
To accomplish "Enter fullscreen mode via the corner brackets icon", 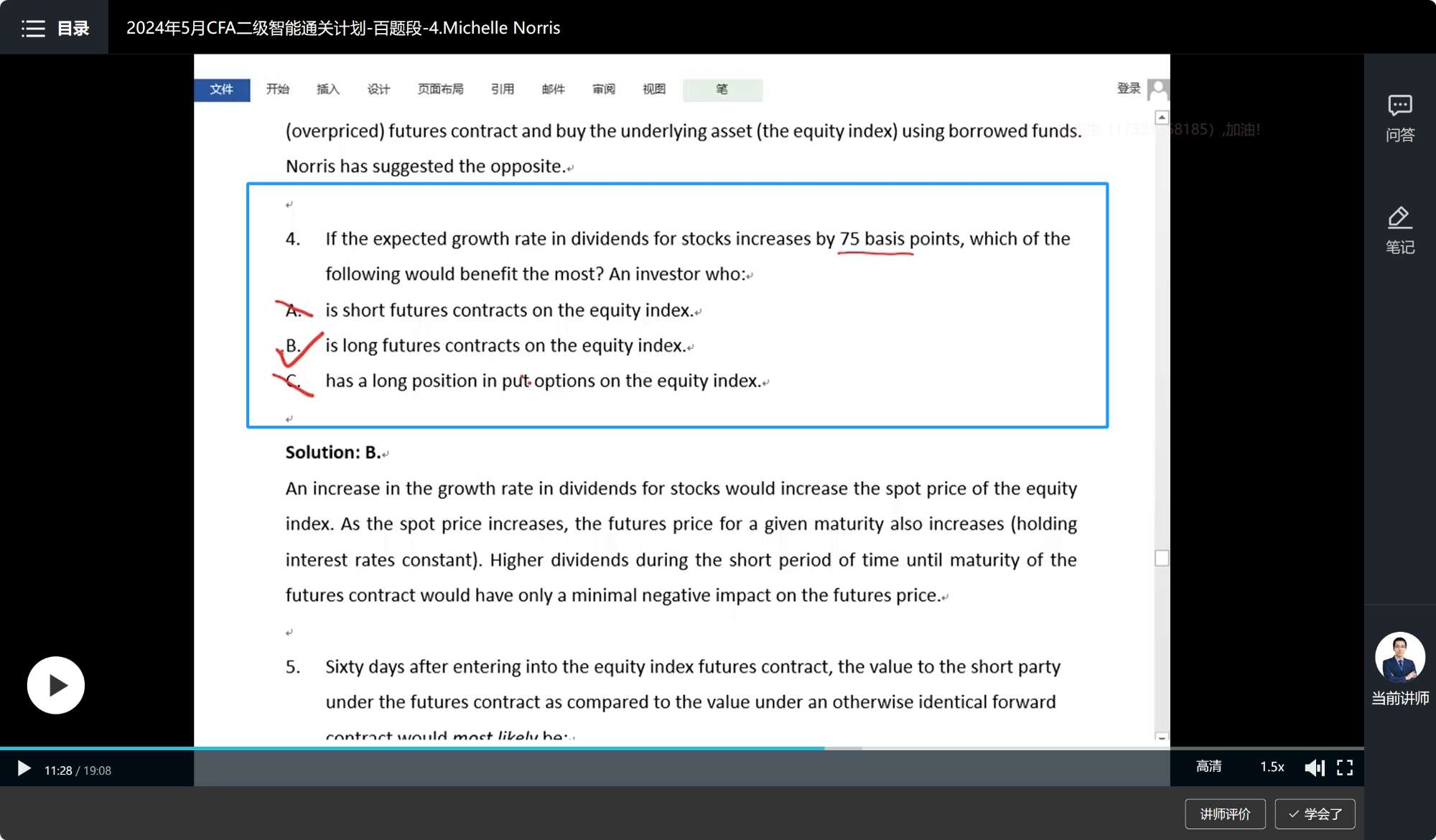I will click(x=1345, y=767).
